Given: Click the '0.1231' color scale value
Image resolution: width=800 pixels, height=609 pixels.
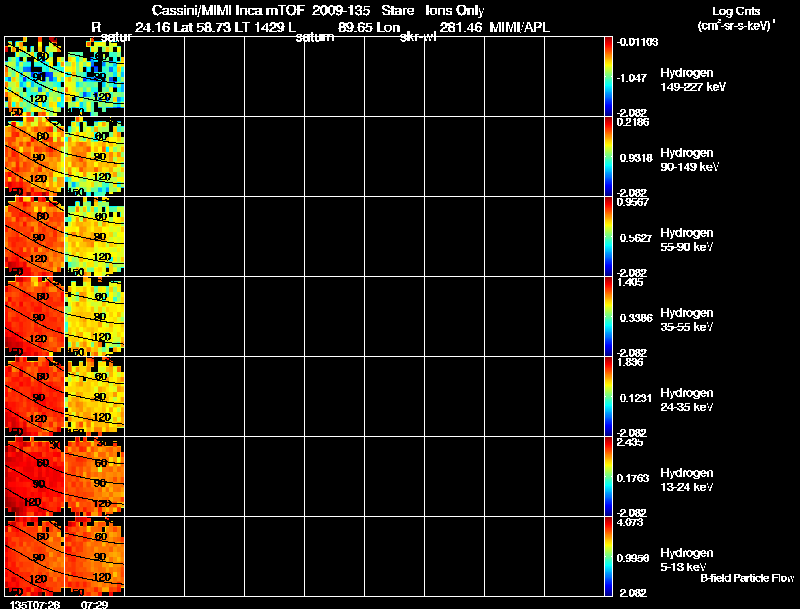Looking at the screenshot, I should click(636, 398).
